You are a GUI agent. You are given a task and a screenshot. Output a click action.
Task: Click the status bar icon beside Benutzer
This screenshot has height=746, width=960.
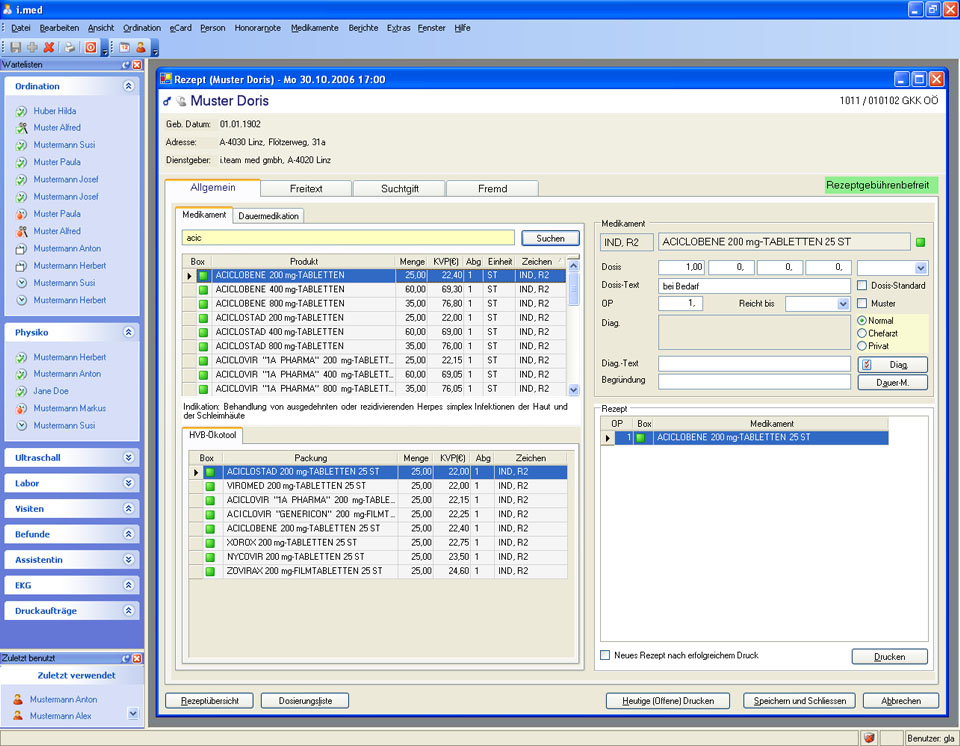[x=869, y=738]
